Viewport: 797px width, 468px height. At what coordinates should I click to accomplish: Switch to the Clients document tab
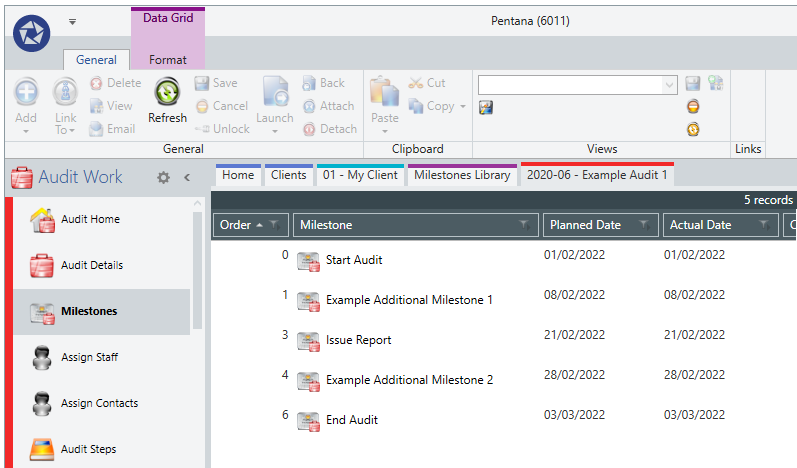(x=289, y=175)
